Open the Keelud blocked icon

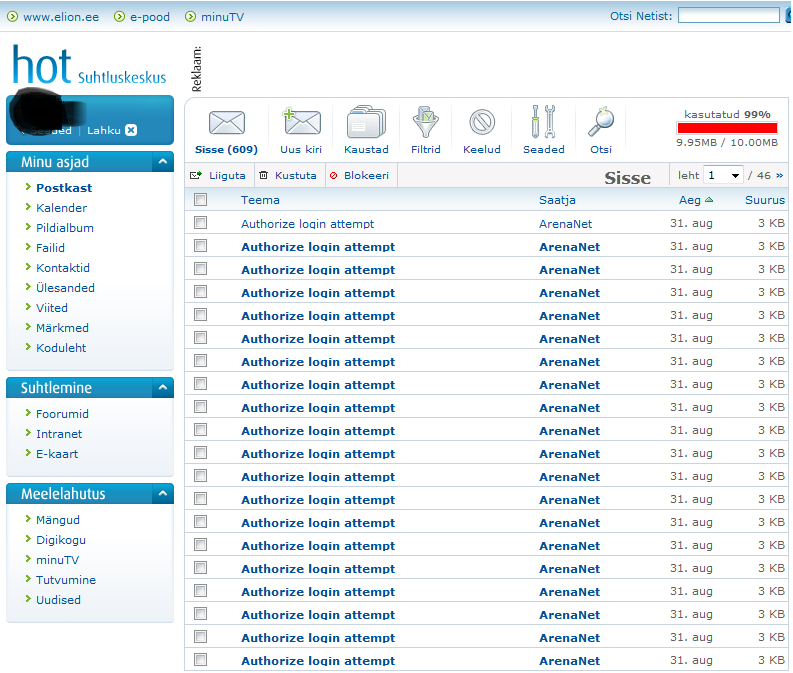tap(482, 122)
